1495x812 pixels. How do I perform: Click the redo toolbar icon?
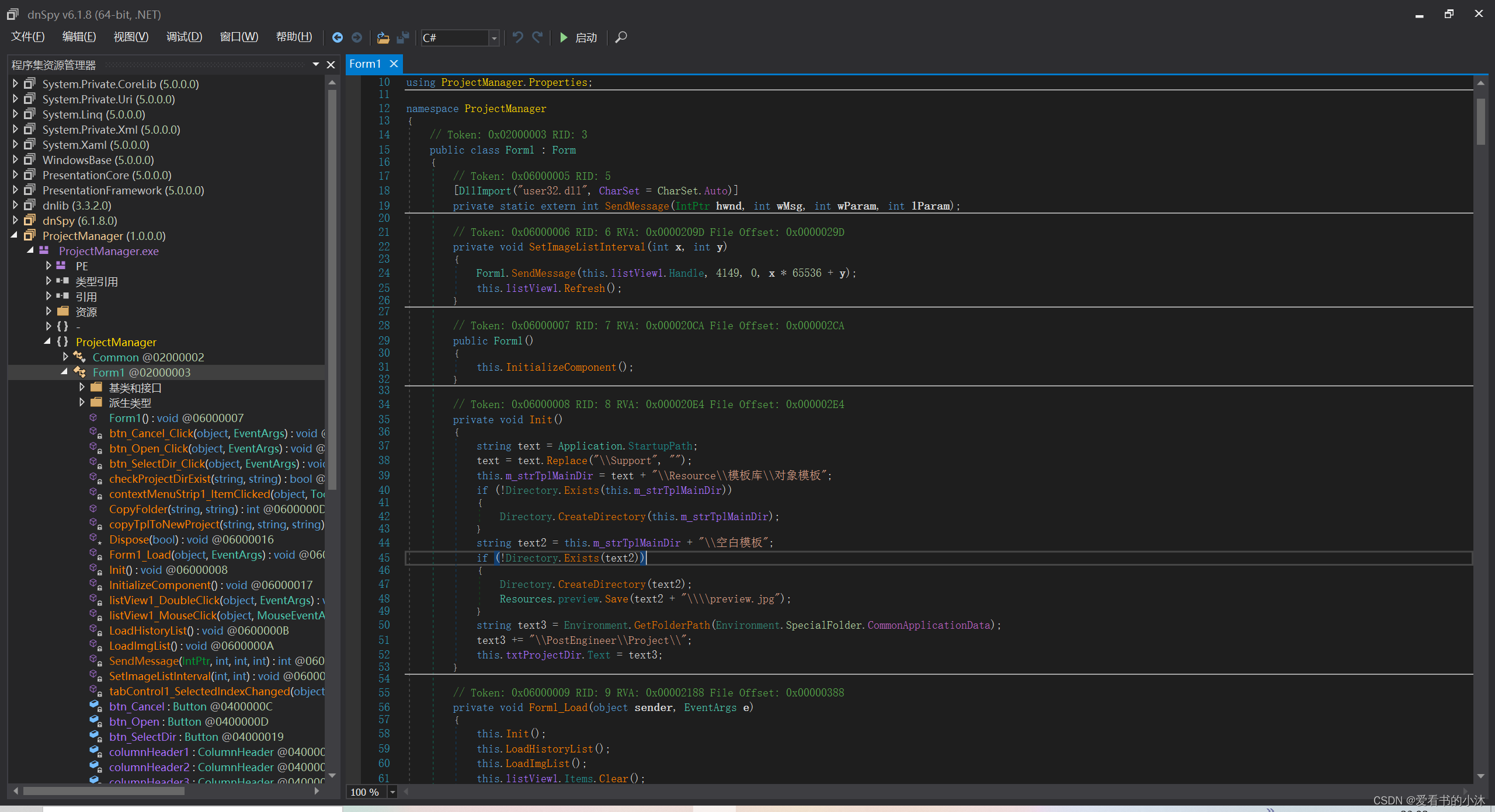point(537,37)
